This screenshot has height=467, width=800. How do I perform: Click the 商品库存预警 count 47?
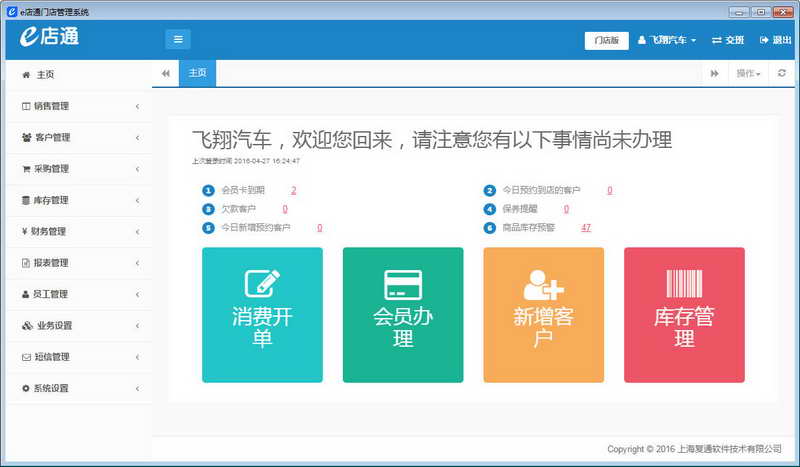586,228
